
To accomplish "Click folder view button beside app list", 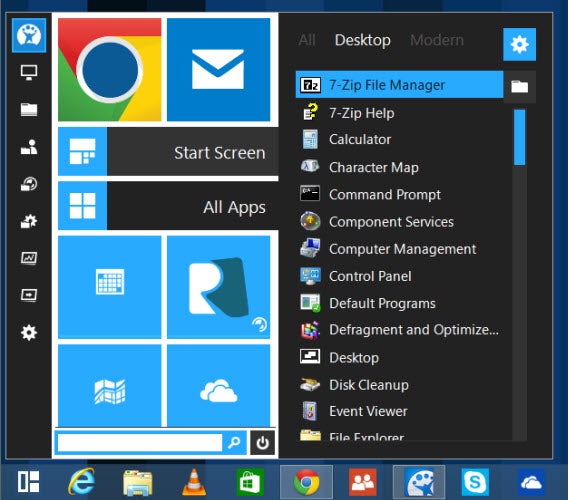I will (519, 87).
